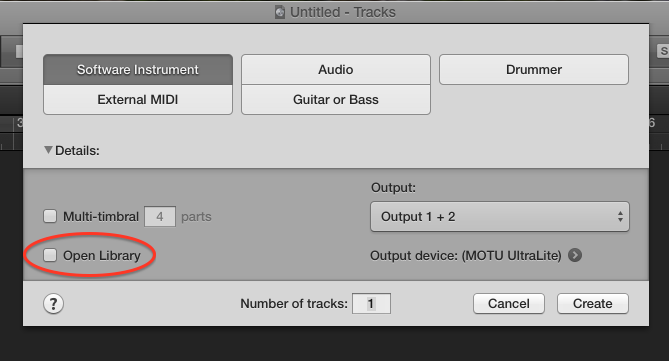The height and width of the screenshot is (361, 669).
Task: Click the document icon in title bar
Action: tap(280, 12)
